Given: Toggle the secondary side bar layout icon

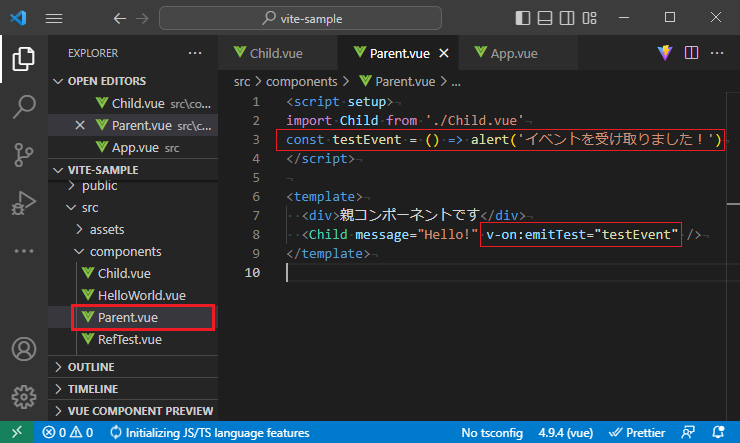Looking at the screenshot, I should coord(567,18).
